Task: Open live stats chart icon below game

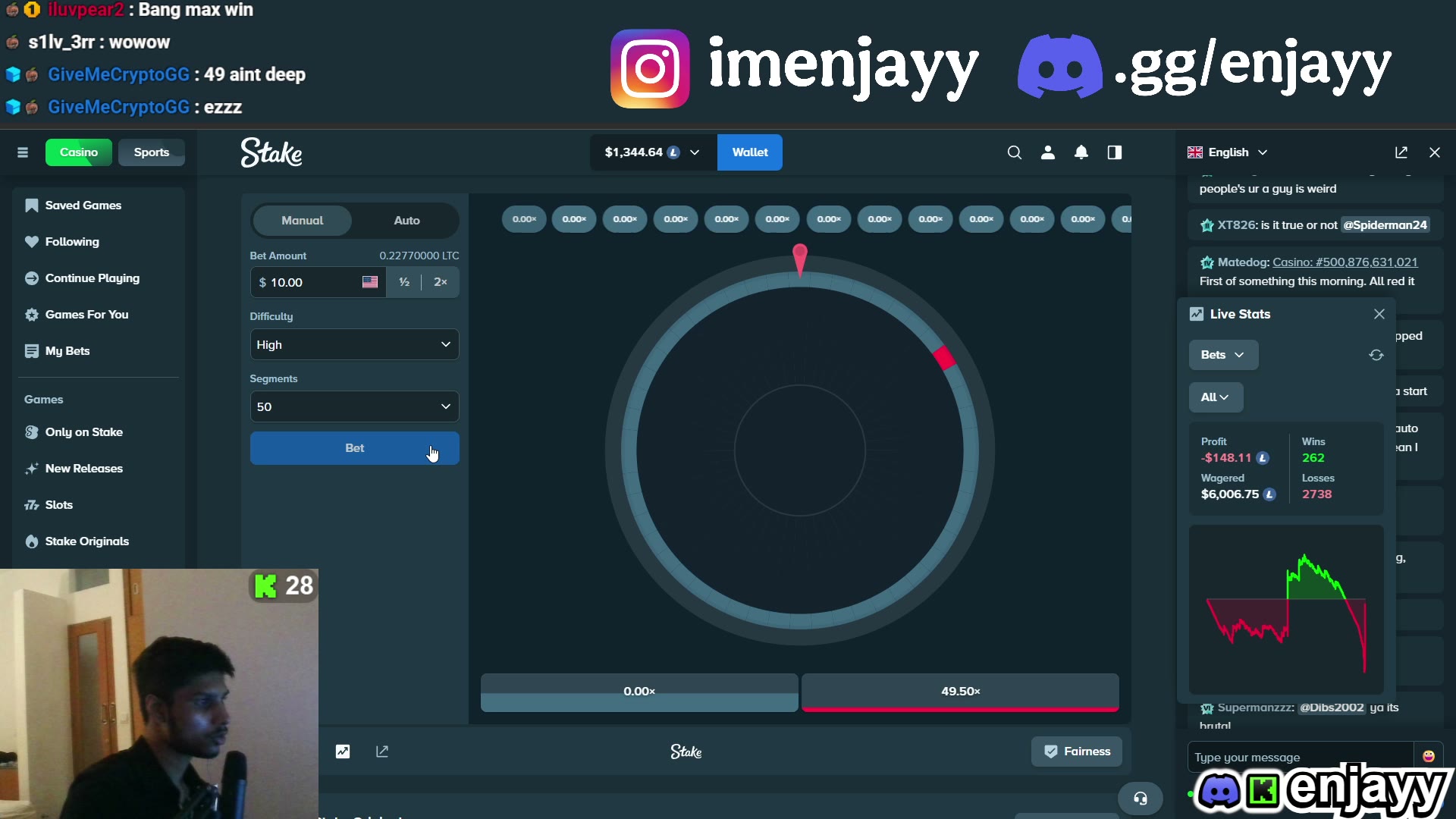Action: [343, 752]
